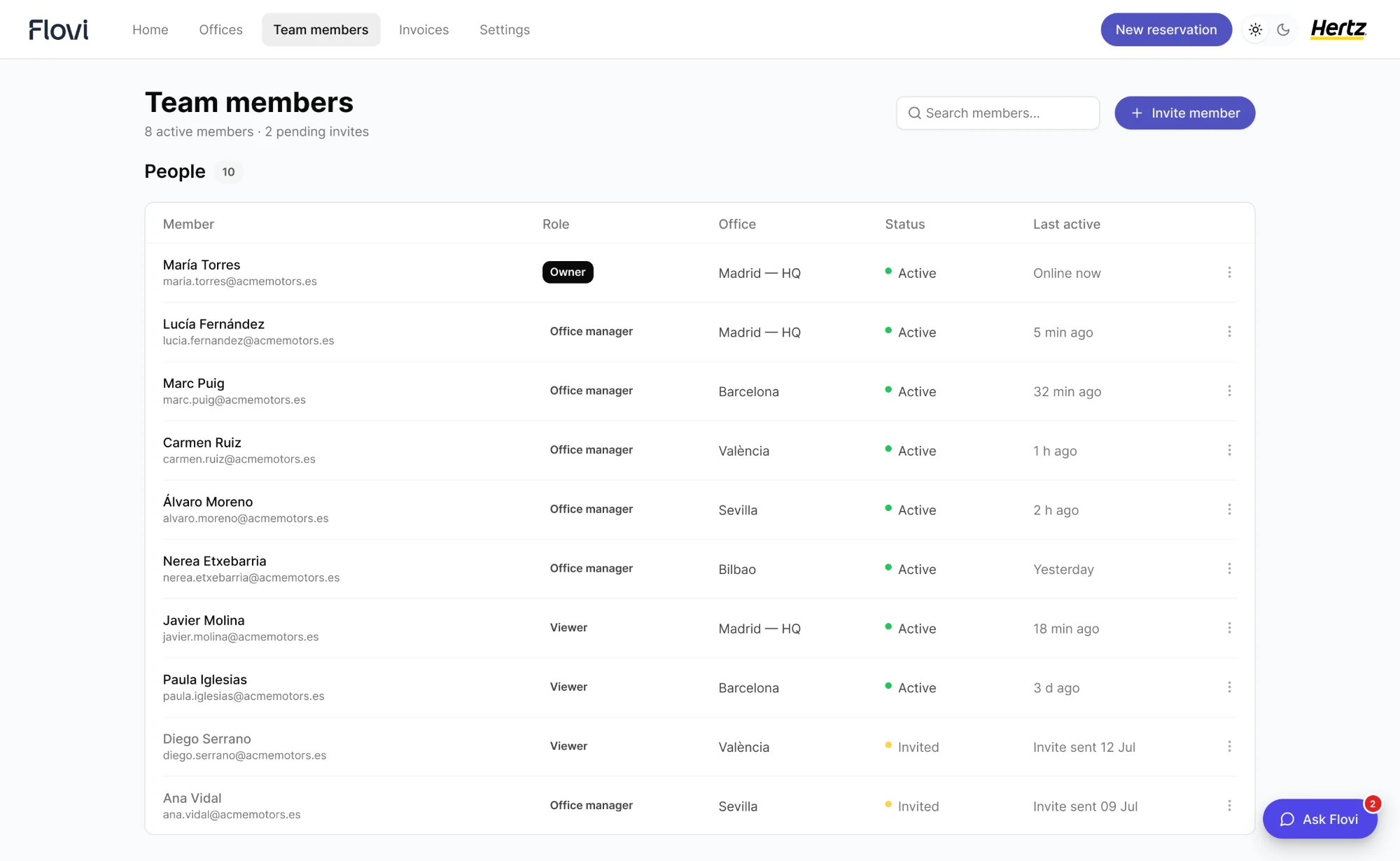Open actions menu for Carmen Ruiz
This screenshot has width=1400, height=861.
(1229, 450)
